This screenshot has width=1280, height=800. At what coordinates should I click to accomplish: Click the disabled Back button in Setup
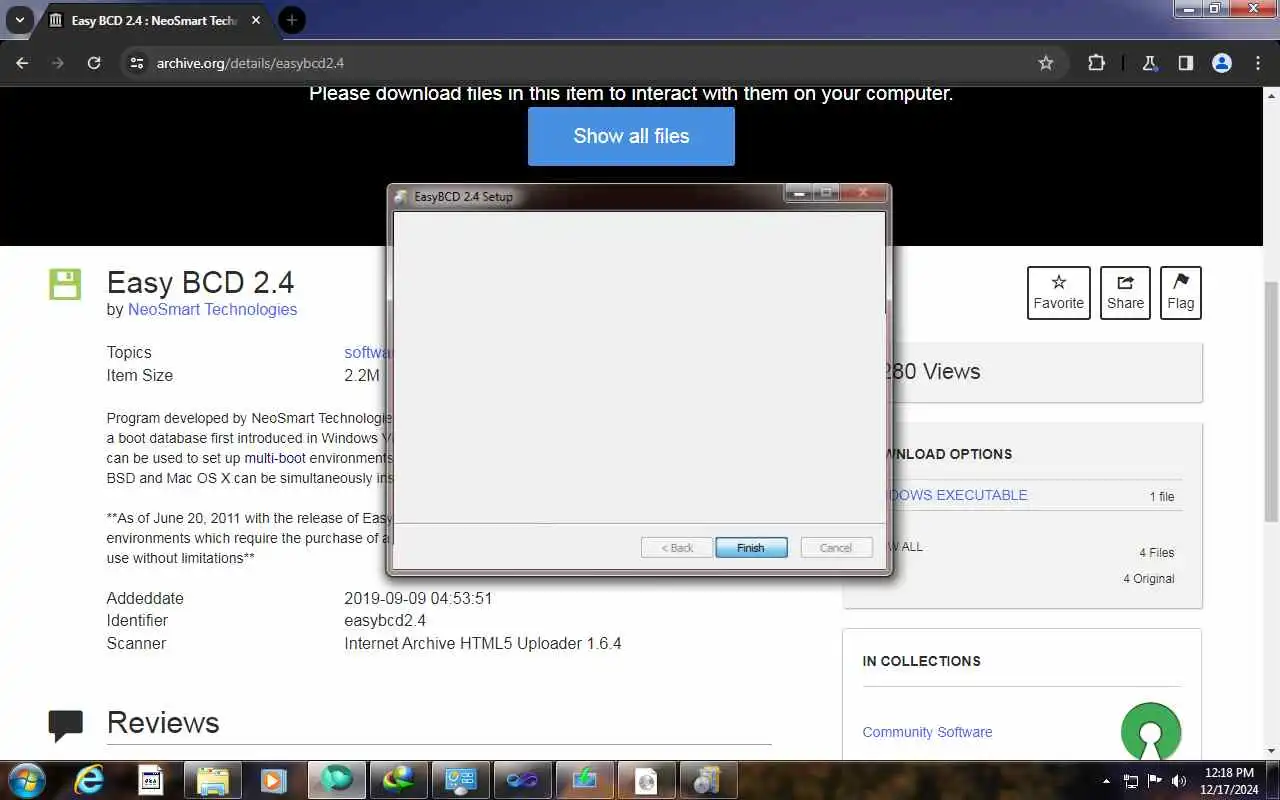(677, 548)
